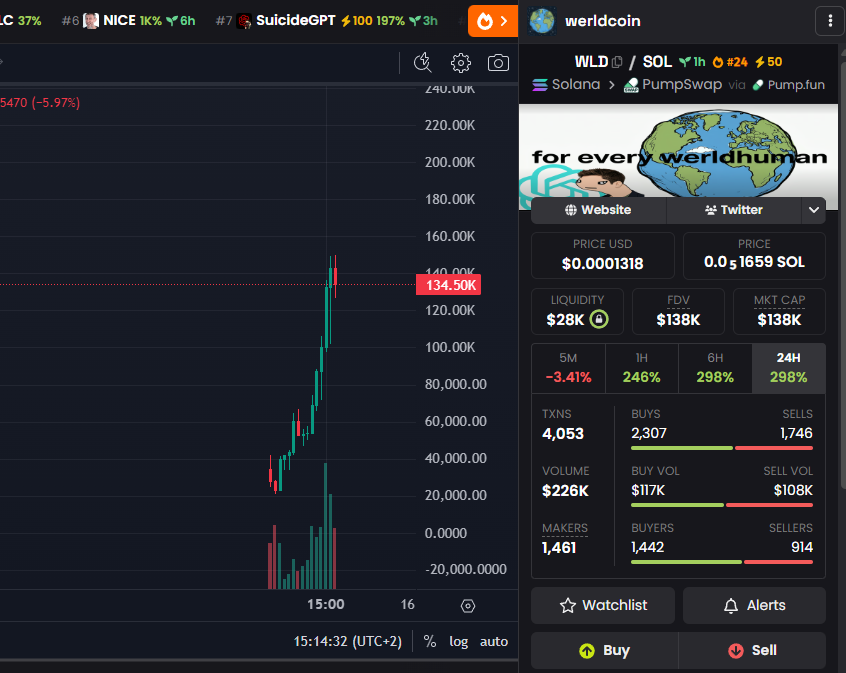
Task: Open the trending fire button
Action: [493, 21]
